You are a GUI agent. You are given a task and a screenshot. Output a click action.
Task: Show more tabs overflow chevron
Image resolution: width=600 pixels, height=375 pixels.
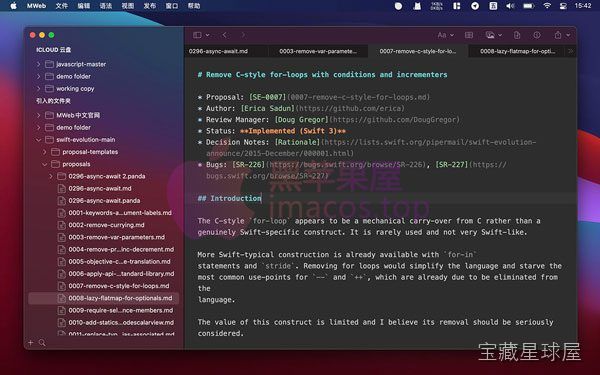pyautogui.click(x=571, y=51)
